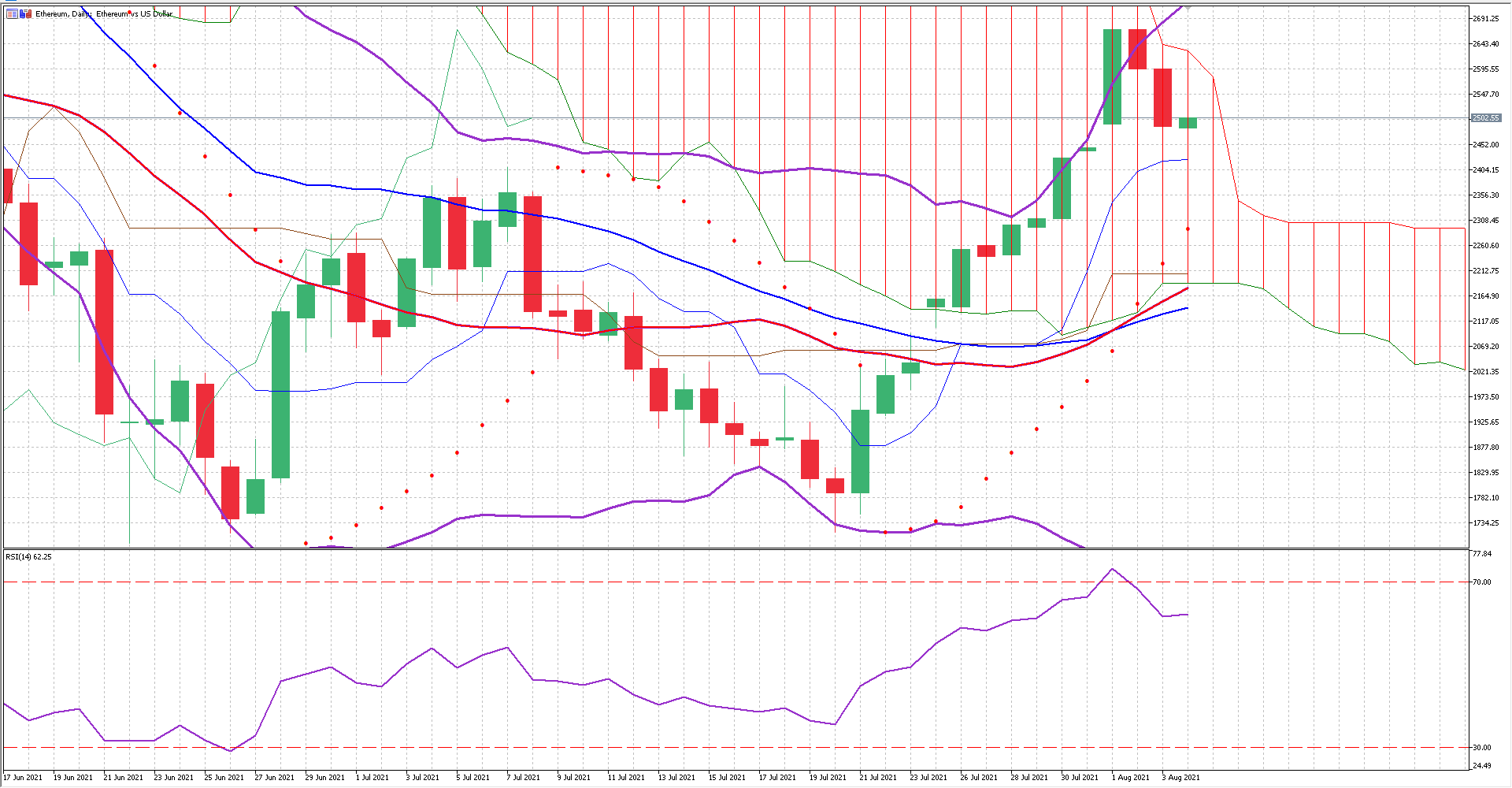Image resolution: width=1512 pixels, height=788 pixels.
Task: Click the 1734.25 price scale label
Action: click(x=1485, y=523)
